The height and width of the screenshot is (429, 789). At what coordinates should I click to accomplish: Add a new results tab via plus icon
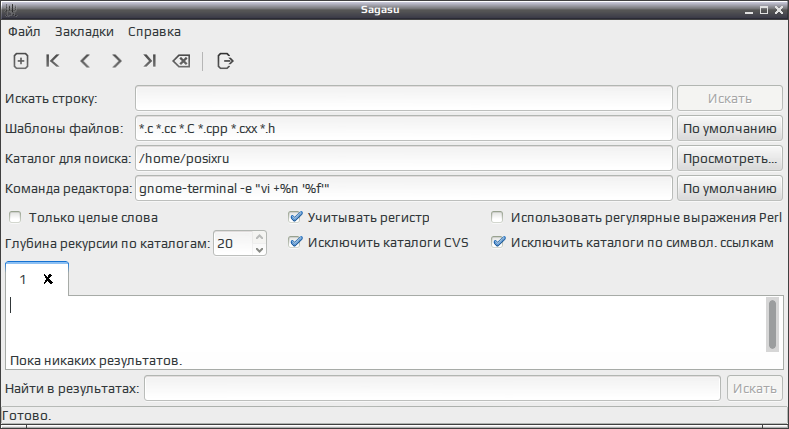[21, 61]
